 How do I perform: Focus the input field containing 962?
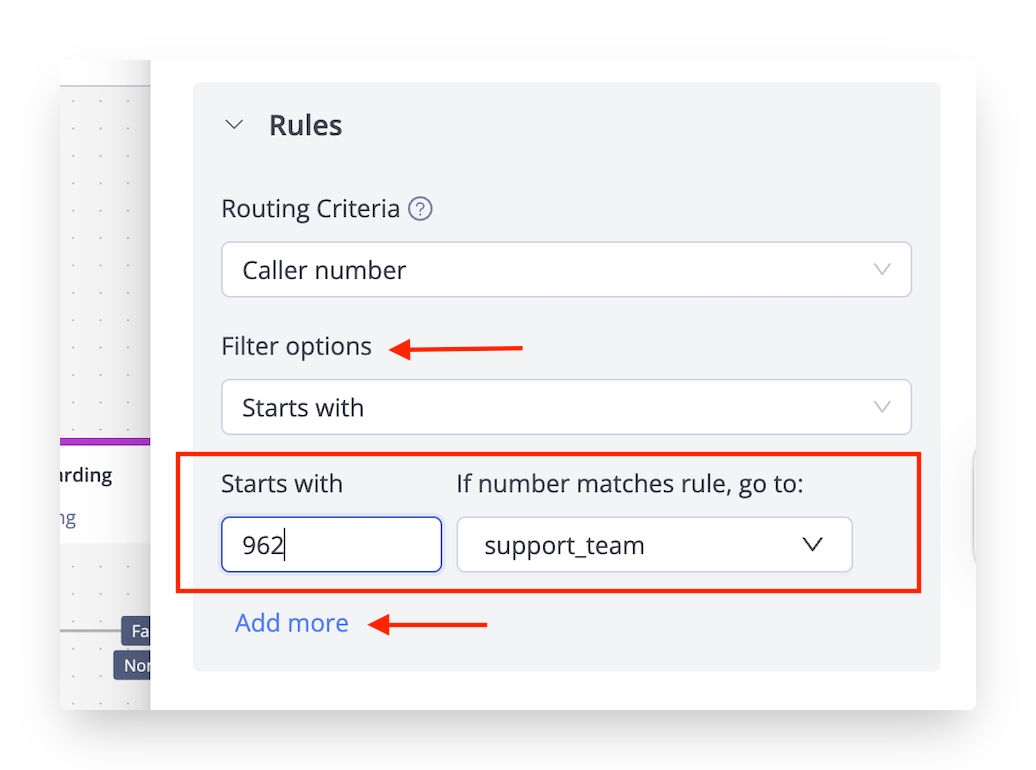(331, 545)
